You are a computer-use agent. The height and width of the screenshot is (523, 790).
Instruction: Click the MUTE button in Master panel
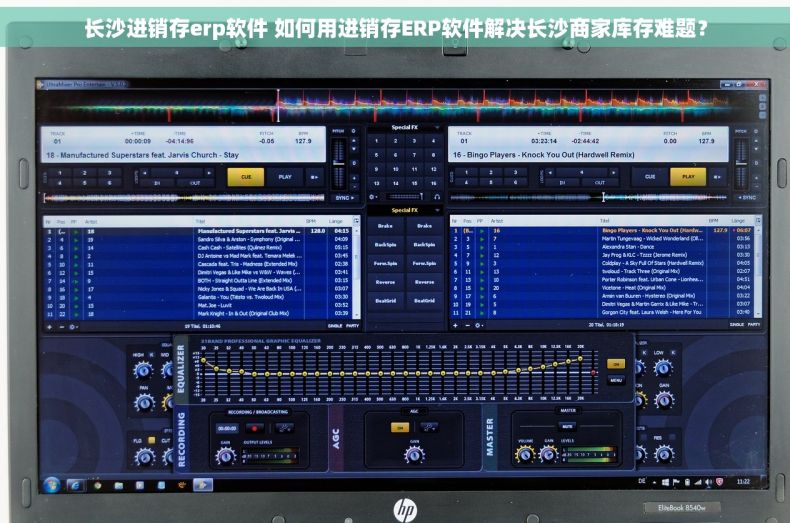tap(567, 426)
